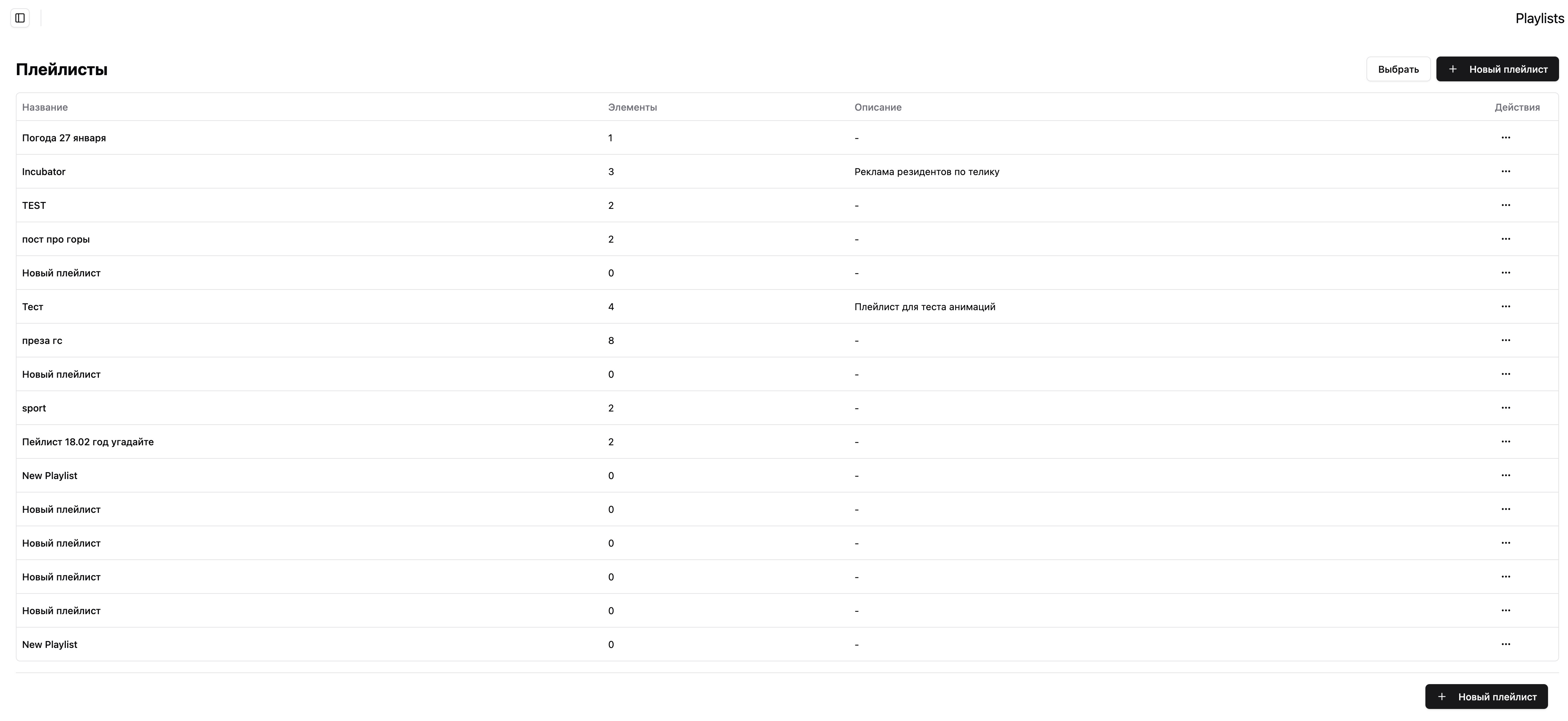This screenshot has width=1568, height=721.
Task: Click top Новый плейлист button
Action: (x=1497, y=69)
